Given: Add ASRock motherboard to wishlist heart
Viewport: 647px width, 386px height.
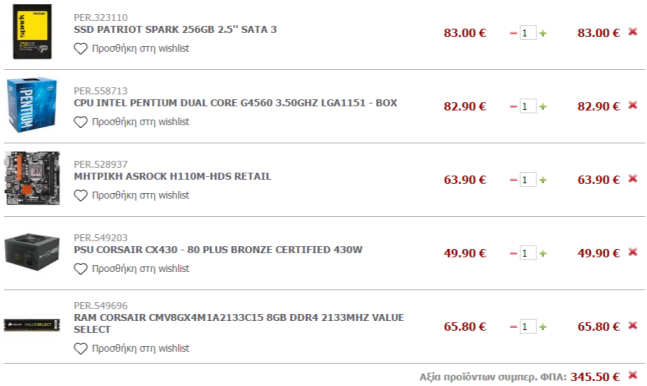Looking at the screenshot, I should click(80, 196).
